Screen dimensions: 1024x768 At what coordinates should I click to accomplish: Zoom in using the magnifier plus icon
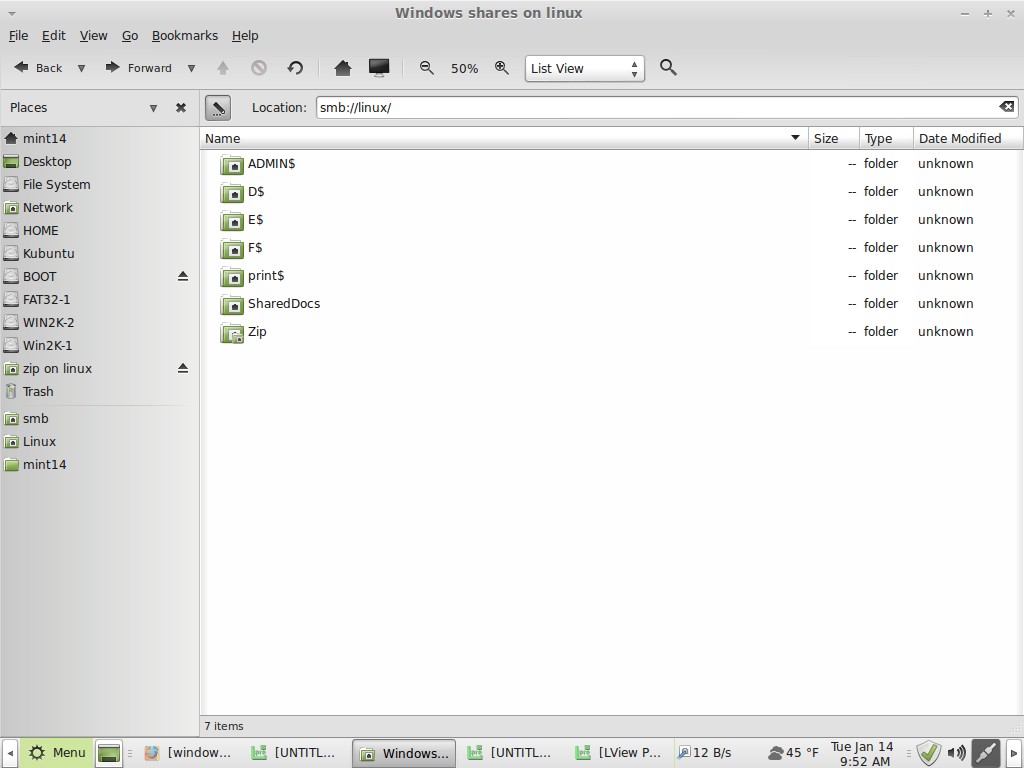click(502, 68)
